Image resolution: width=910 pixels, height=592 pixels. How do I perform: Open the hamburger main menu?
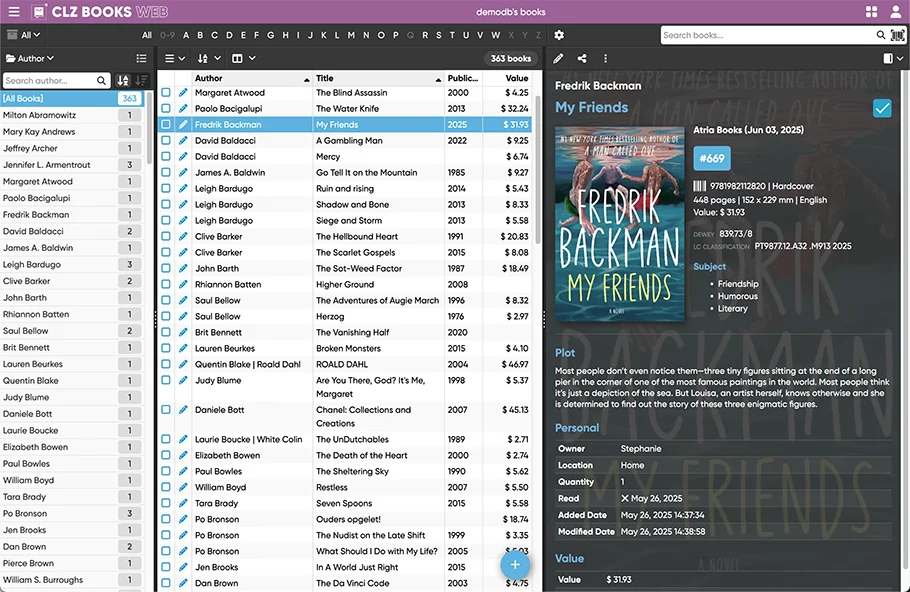[14, 12]
